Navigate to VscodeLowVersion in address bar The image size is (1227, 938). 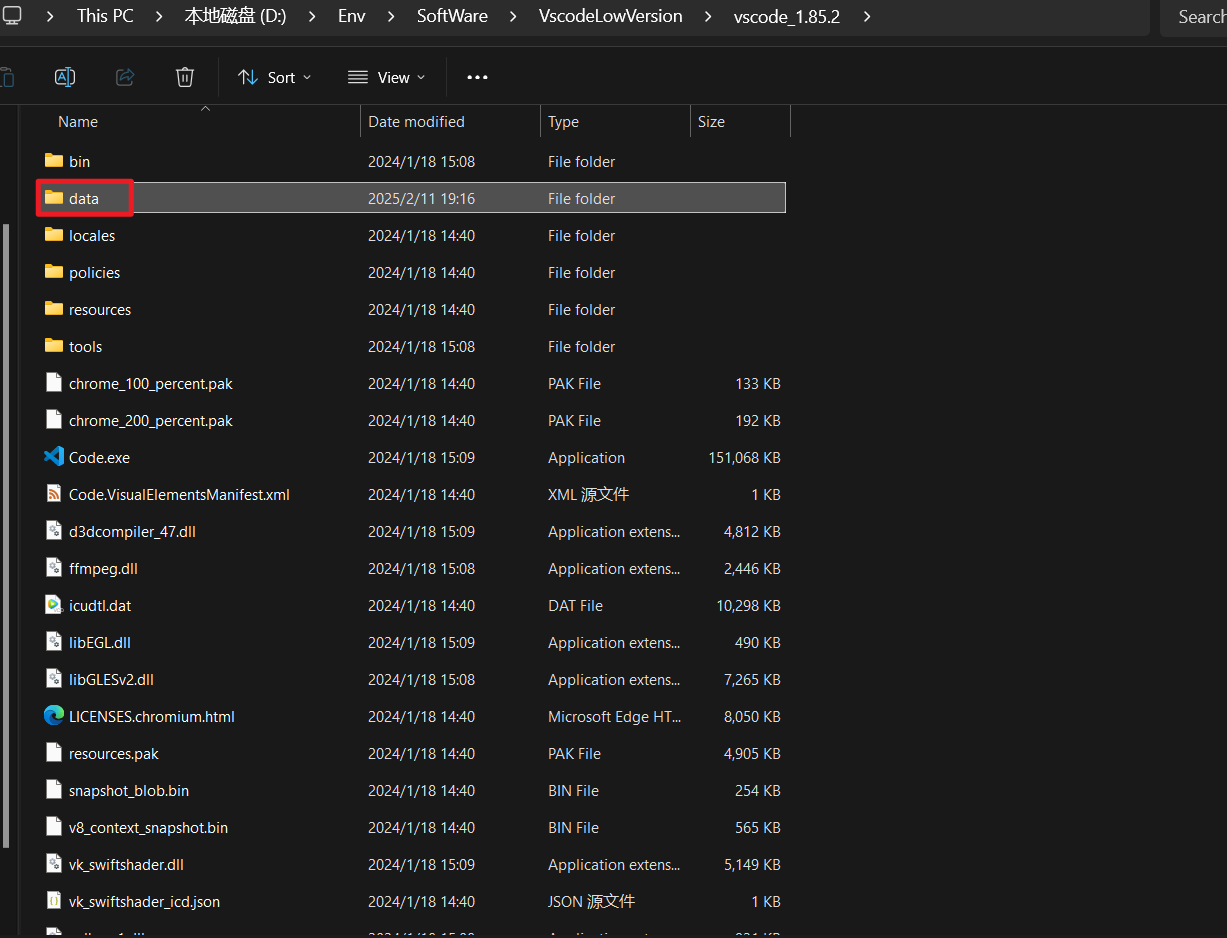(610, 16)
